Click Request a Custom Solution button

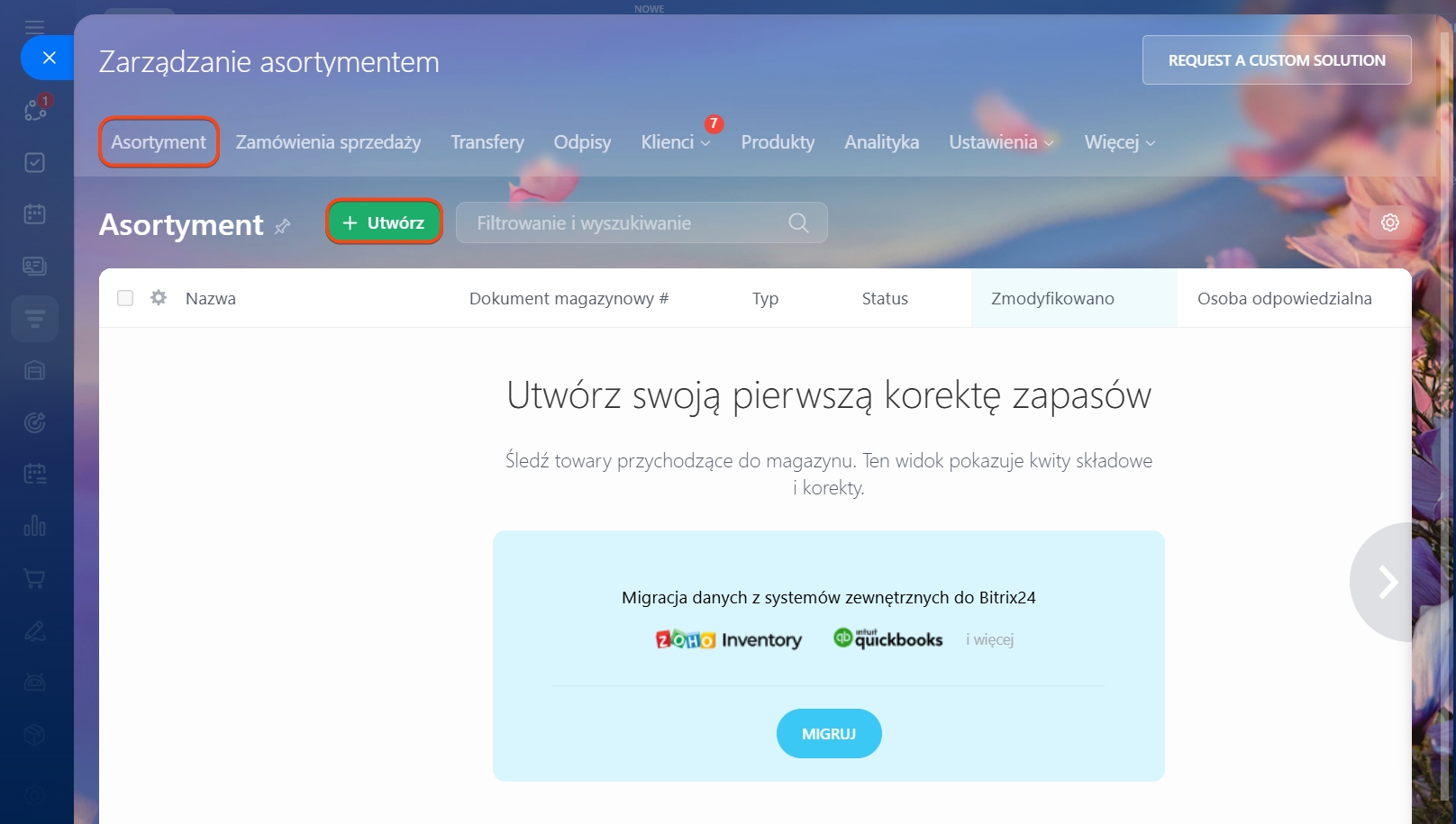1277,60
